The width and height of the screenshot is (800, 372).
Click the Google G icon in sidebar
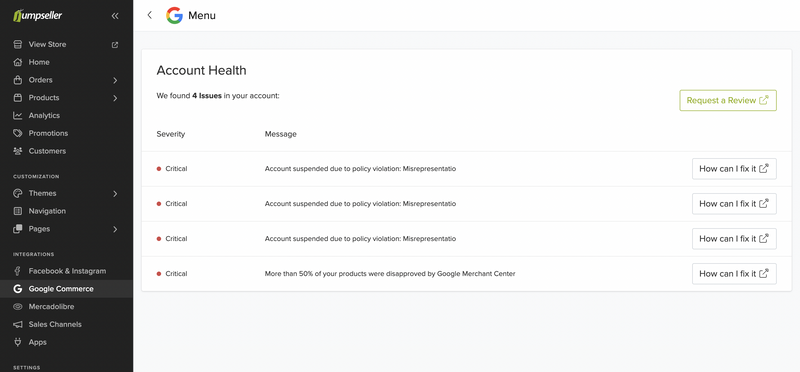click(x=18, y=289)
